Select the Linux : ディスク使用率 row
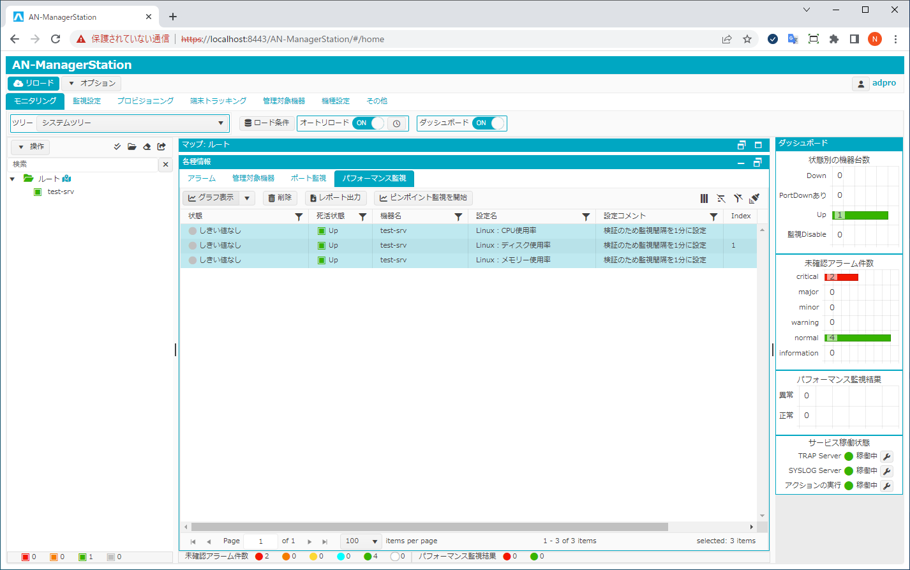The height and width of the screenshot is (570, 910). pyautogui.click(x=468, y=246)
